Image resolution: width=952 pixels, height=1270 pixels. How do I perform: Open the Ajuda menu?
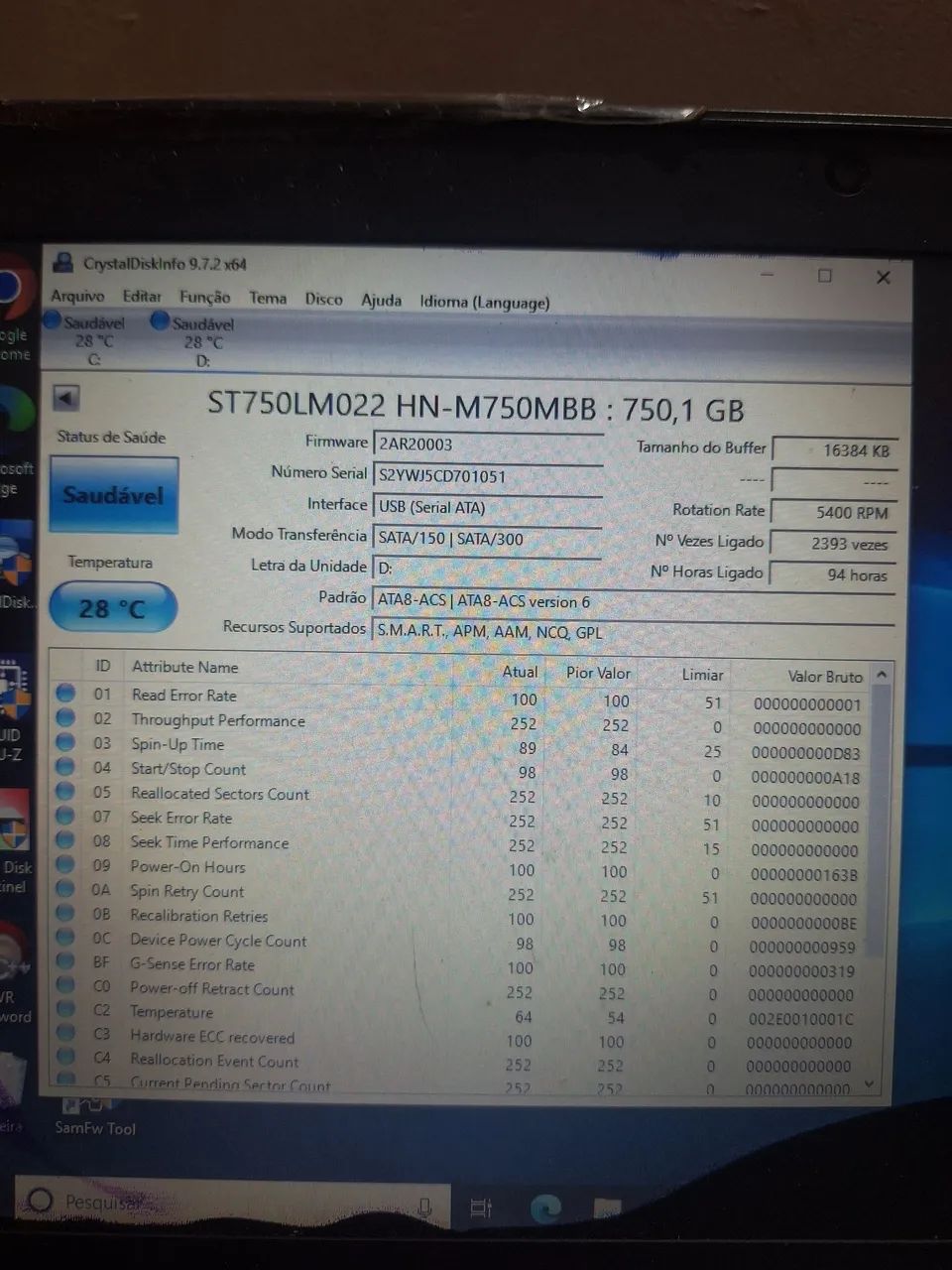[381, 300]
